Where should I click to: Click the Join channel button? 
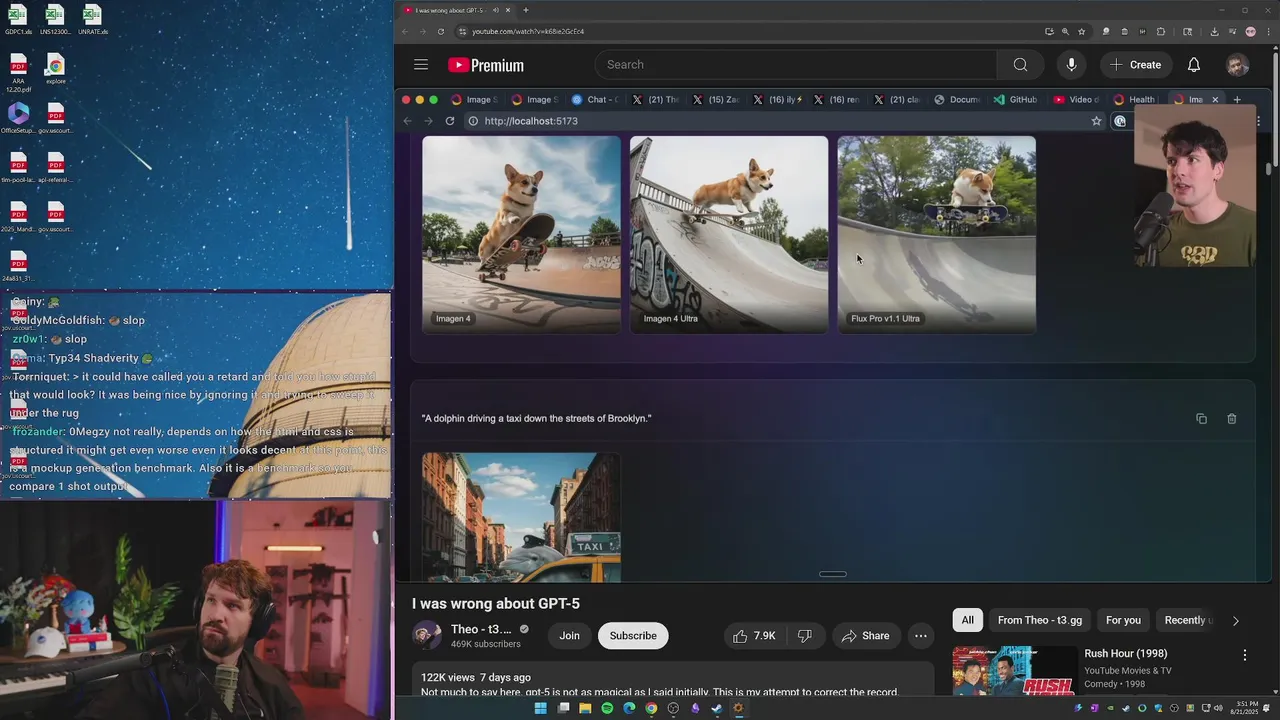point(570,636)
